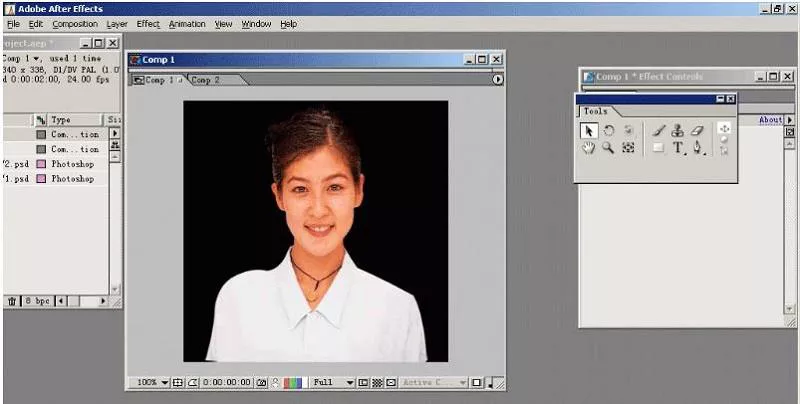Toggle title/action safe guides

(x=177, y=382)
